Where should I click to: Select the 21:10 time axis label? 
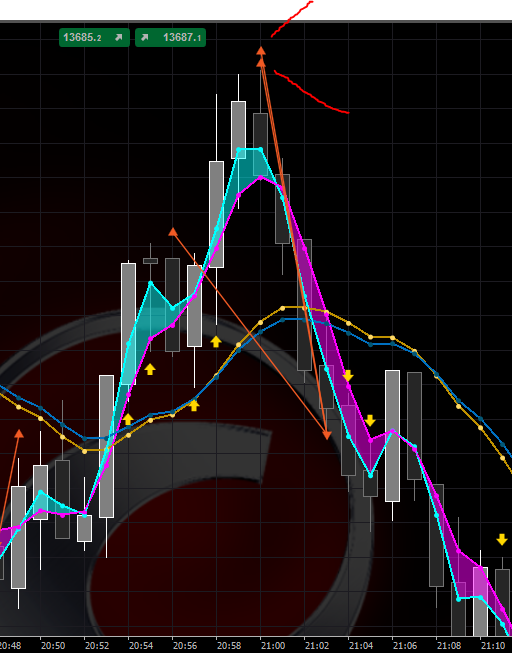click(493, 646)
